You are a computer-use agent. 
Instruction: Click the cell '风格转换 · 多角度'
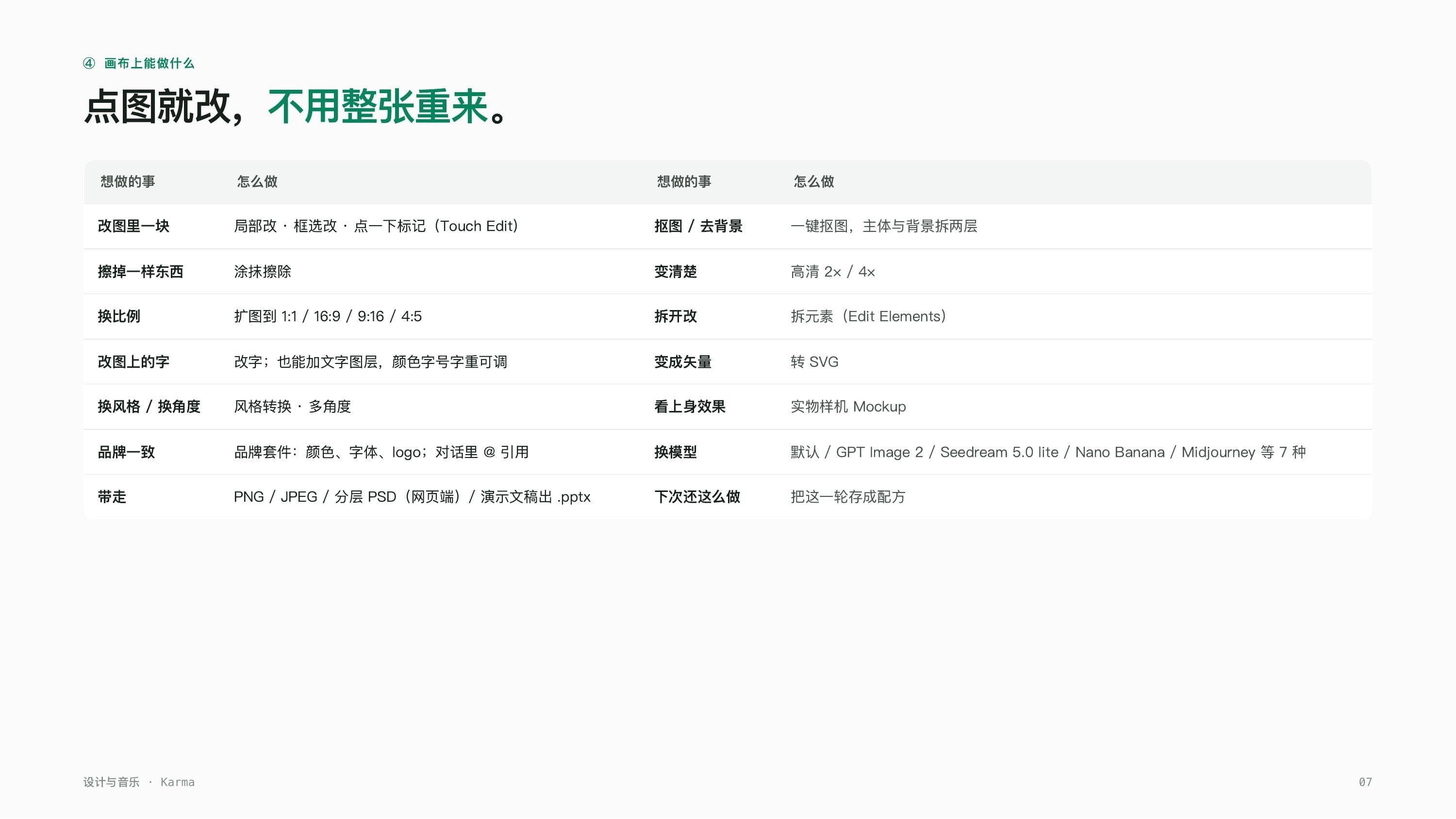(x=292, y=407)
